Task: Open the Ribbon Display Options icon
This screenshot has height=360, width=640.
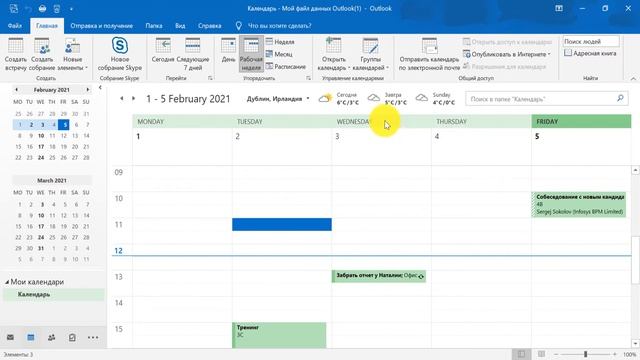Action: coord(559,8)
